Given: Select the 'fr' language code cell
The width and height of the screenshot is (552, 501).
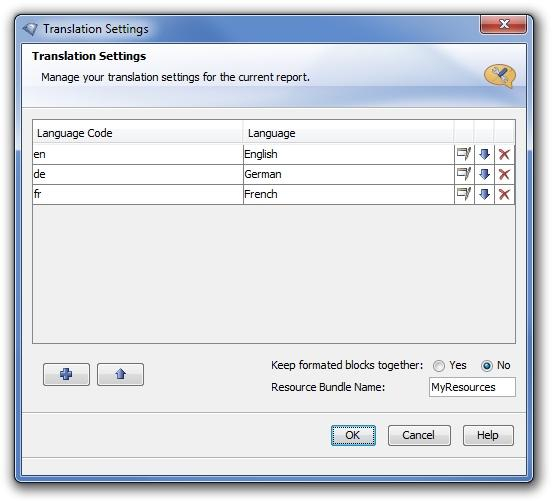Looking at the screenshot, I should [138, 194].
